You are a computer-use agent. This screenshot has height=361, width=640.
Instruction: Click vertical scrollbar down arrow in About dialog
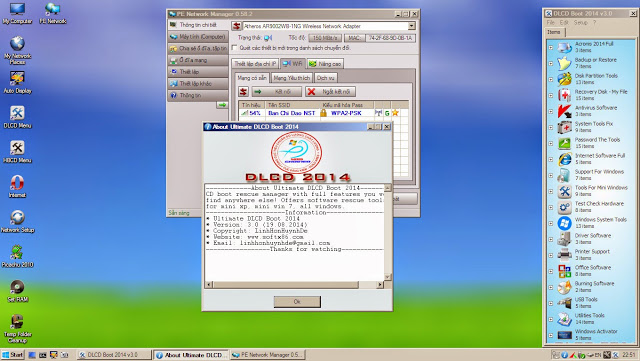(x=387, y=277)
